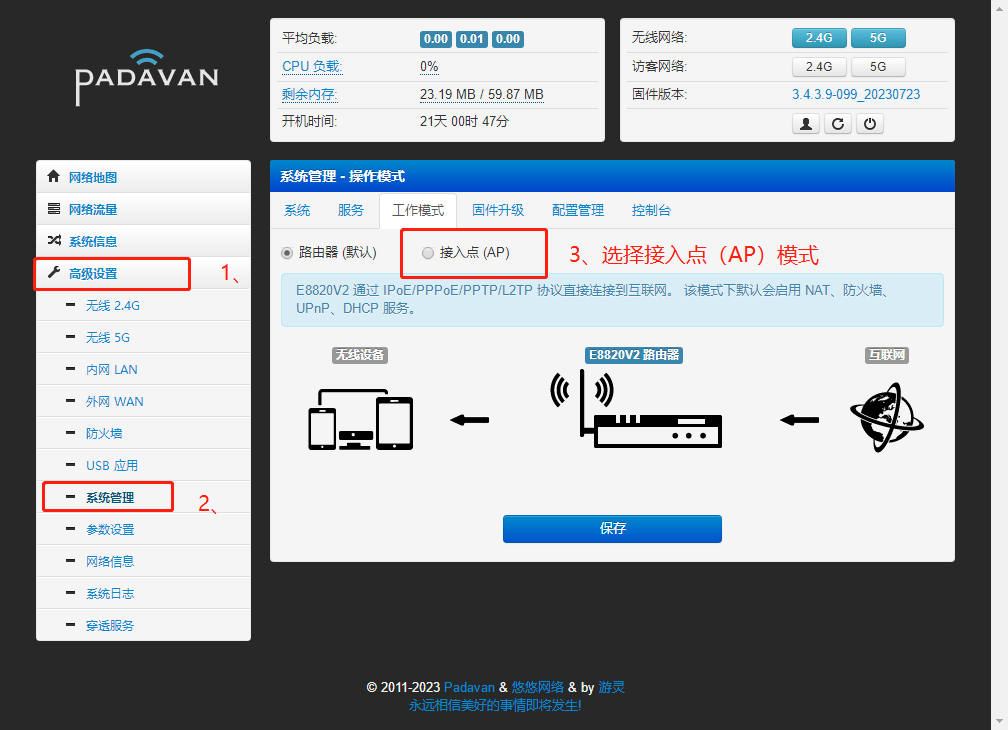1008x730 pixels.
Task: Select the 路由器 (默认) radio button
Action: (286, 253)
